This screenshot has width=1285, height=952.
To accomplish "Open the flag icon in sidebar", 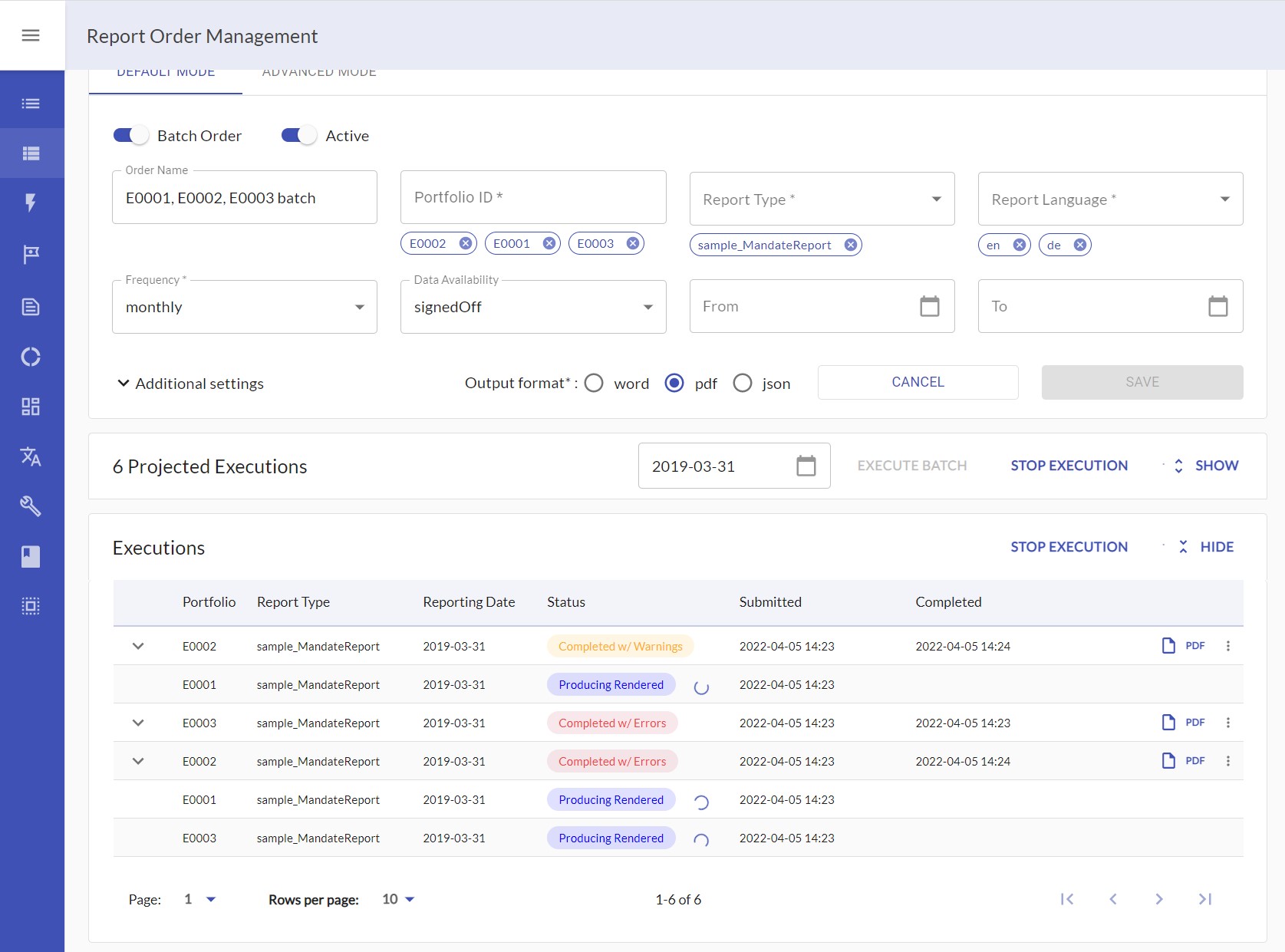I will (31, 254).
